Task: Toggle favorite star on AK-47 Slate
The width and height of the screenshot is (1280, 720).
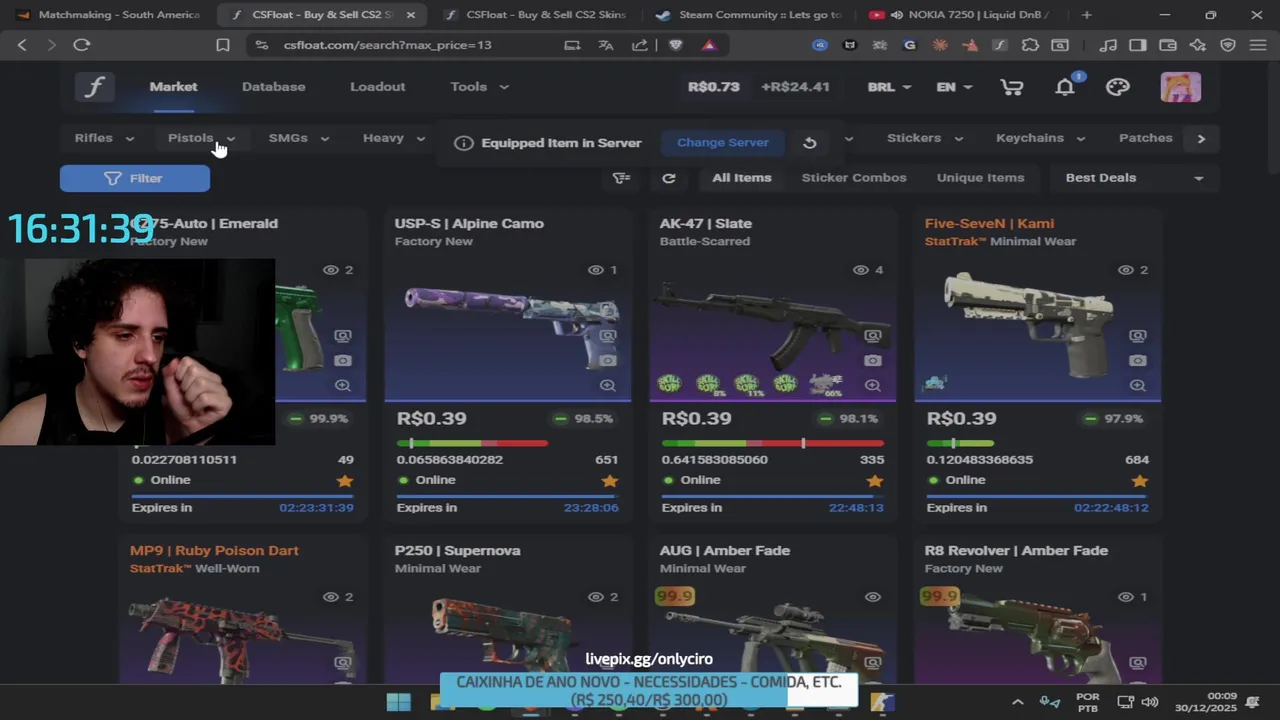Action: [875, 481]
